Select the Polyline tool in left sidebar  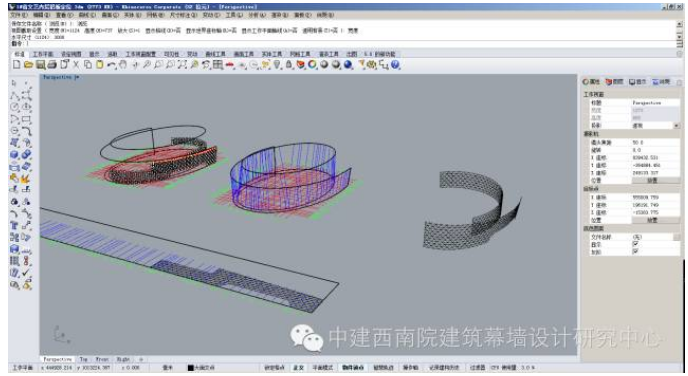pyautogui.click(x=14, y=95)
